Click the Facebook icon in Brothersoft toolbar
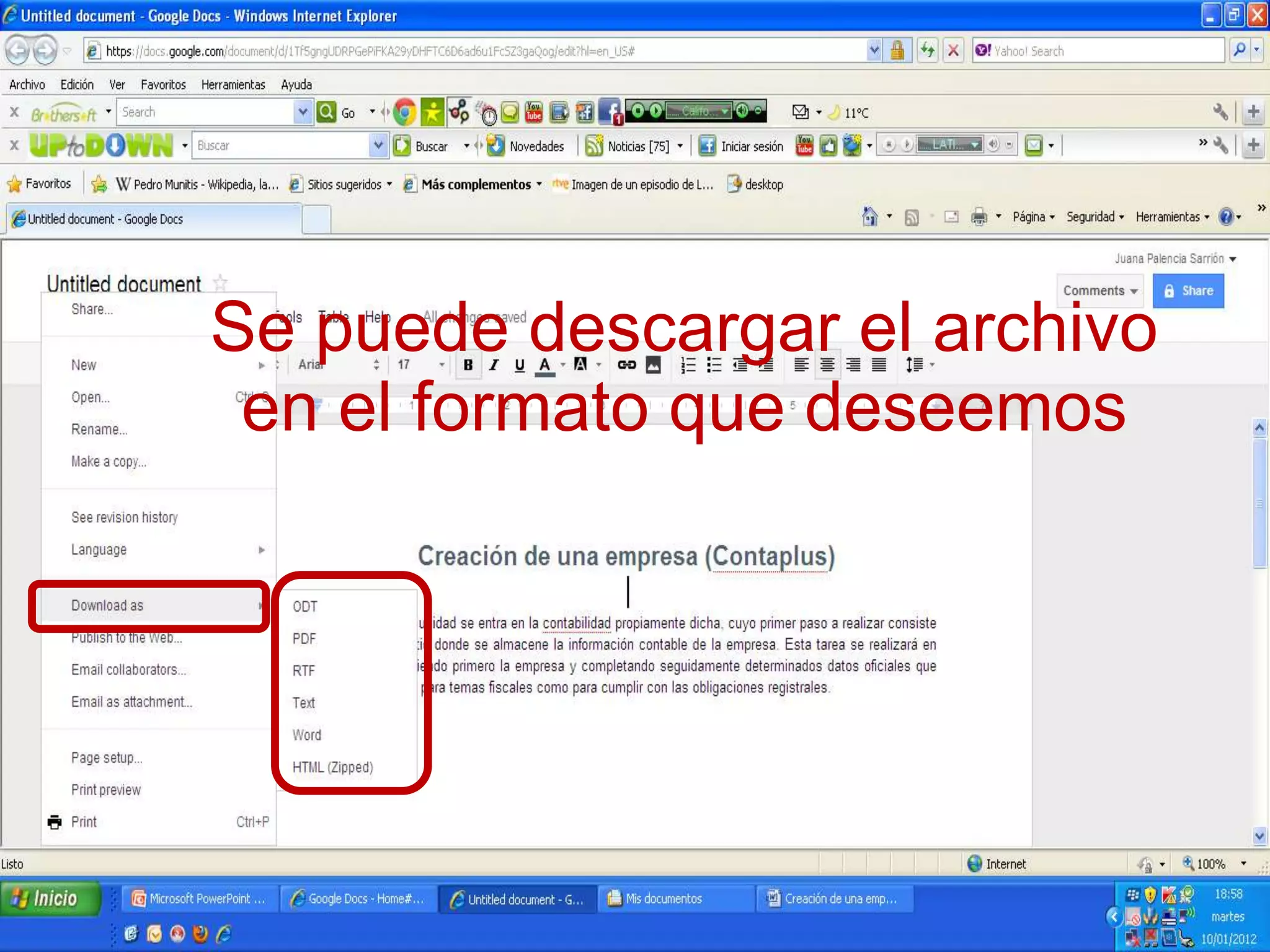The image size is (1270, 952). [610, 112]
